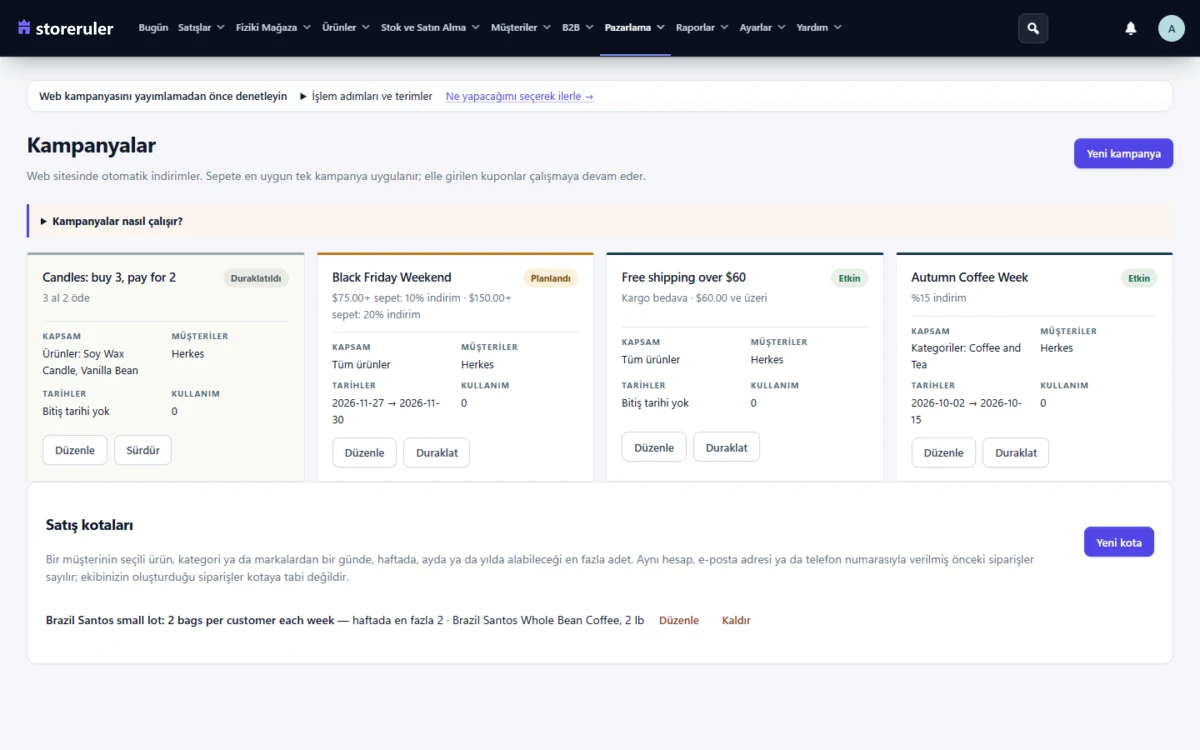
Task: Open the B2B dropdown menu
Action: pos(578,28)
